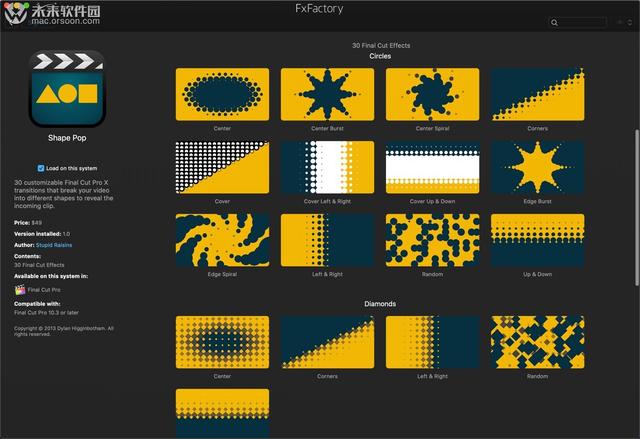Open the Stupid Raisins author link
Image resolution: width=640 pixels, height=439 pixels.
click(54, 245)
